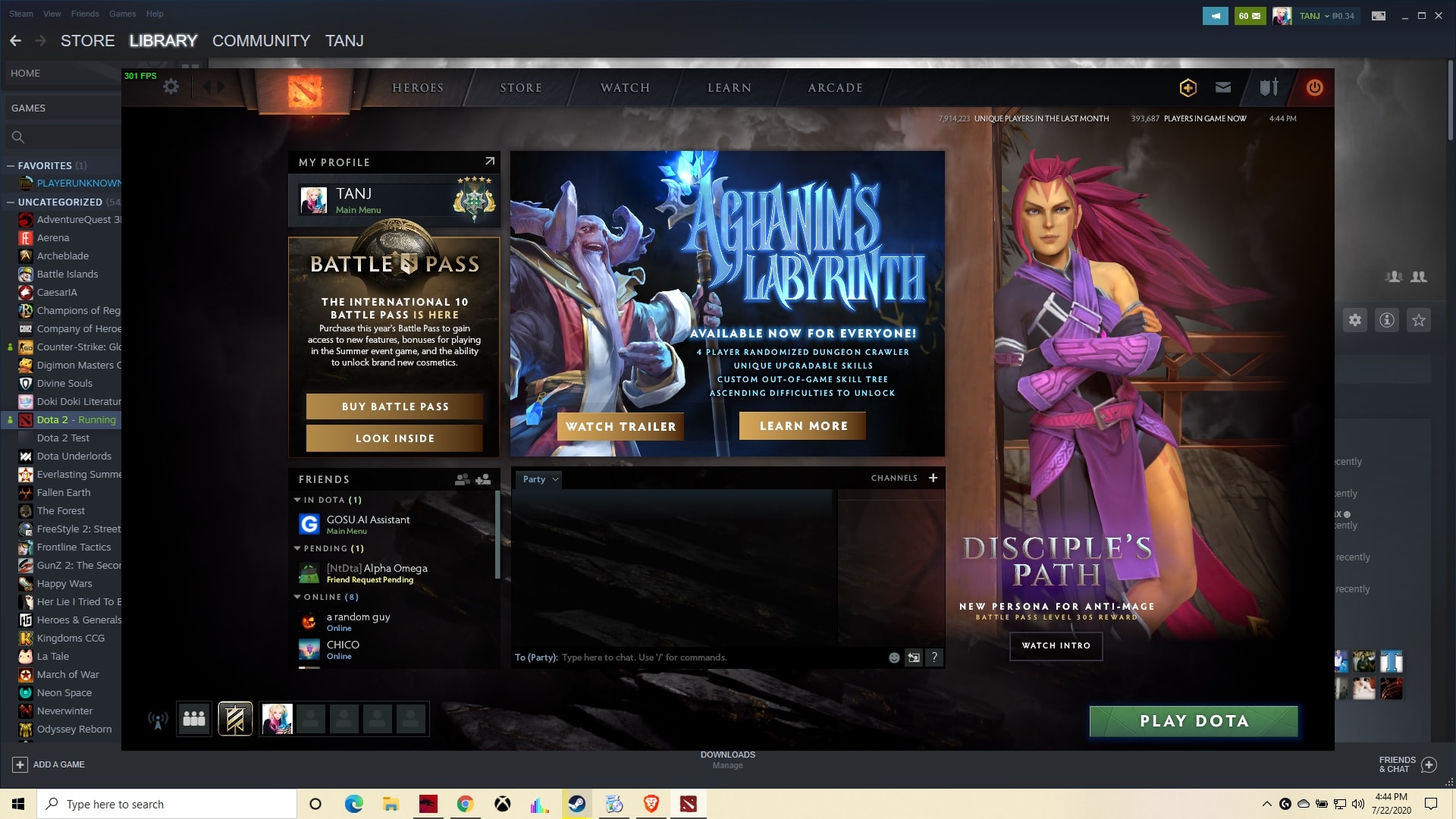Open Steam notifications counter showing 60
Screen dimensions: 1456x819
(x=1250, y=15)
